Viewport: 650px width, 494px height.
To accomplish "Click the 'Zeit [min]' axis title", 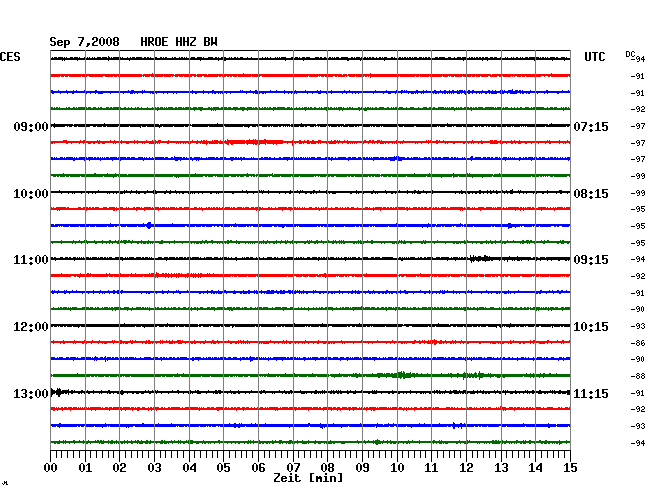I will pyautogui.click(x=308, y=478).
